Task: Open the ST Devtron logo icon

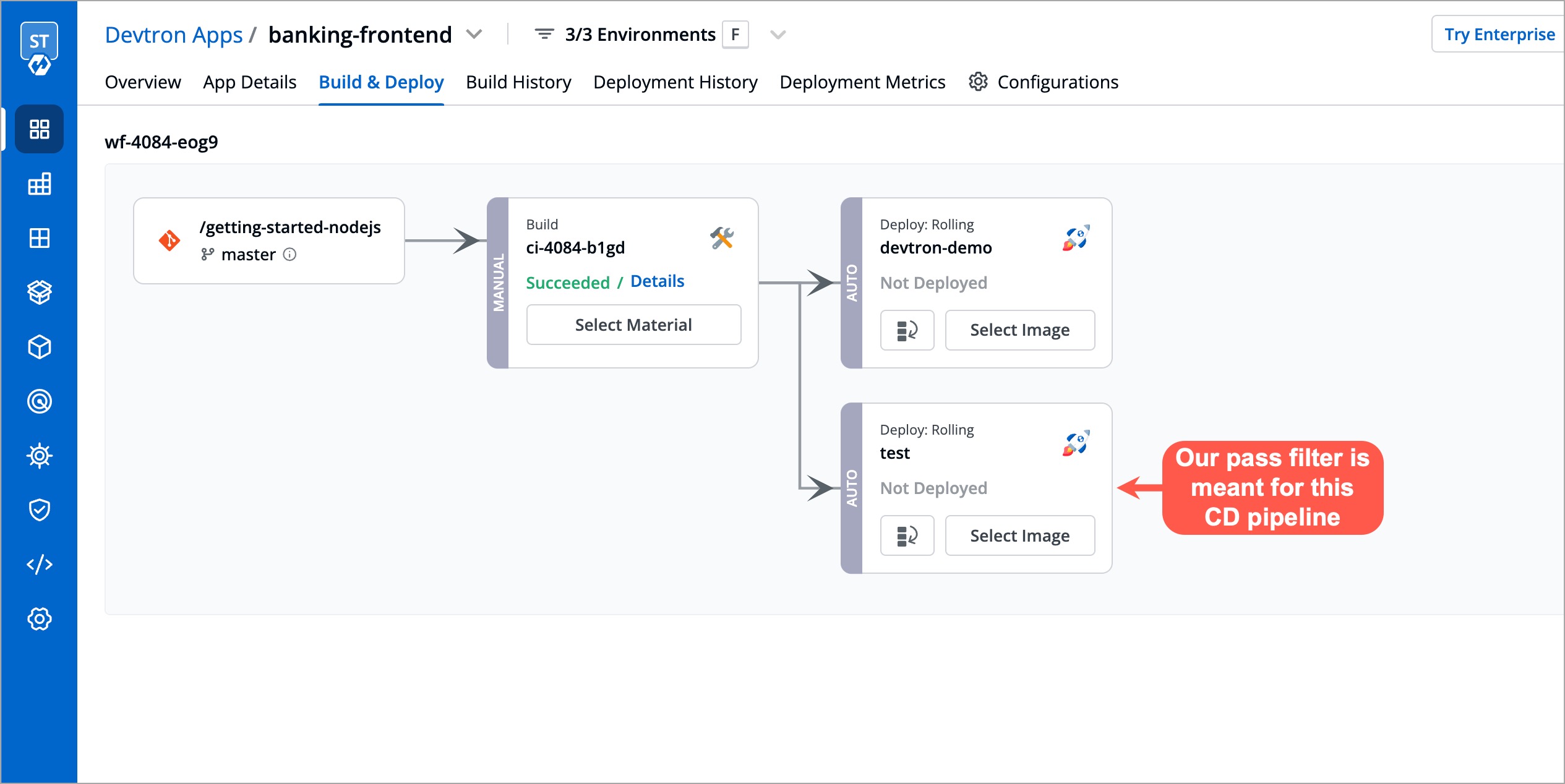Action: pos(39,48)
